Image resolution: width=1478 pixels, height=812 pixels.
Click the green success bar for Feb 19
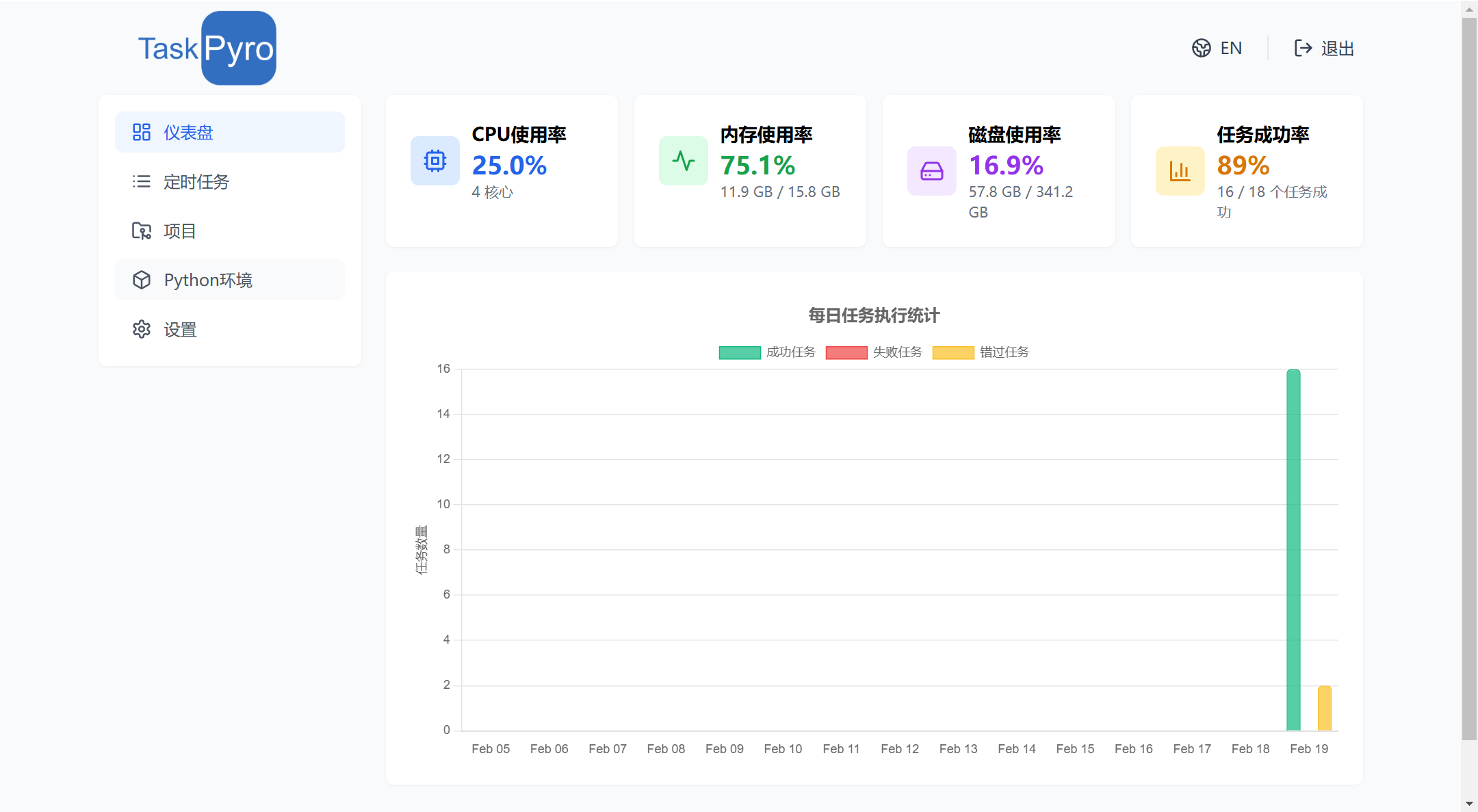tap(1293, 549)
